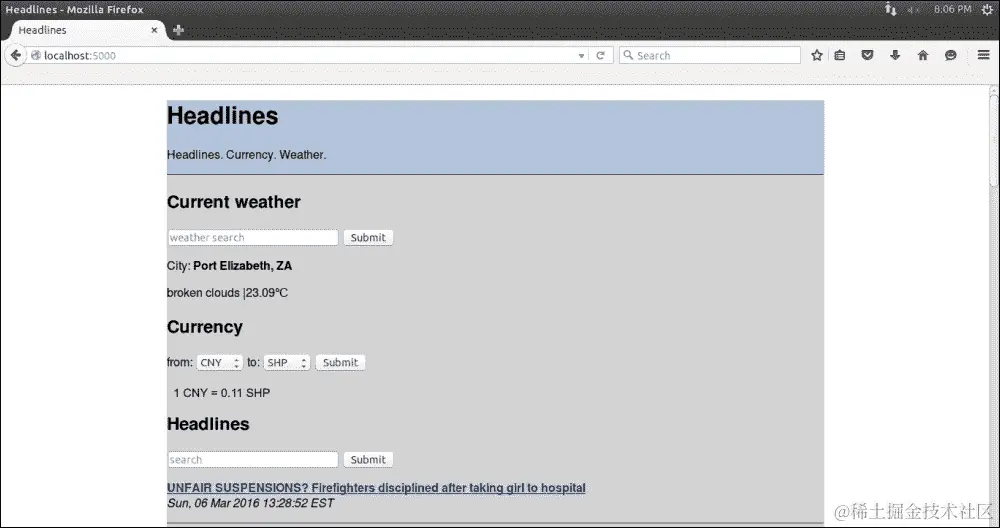The width and height of the screenshot is (1000, 528).
Task: Submit the headlines search form
Action: pos(368,459)
